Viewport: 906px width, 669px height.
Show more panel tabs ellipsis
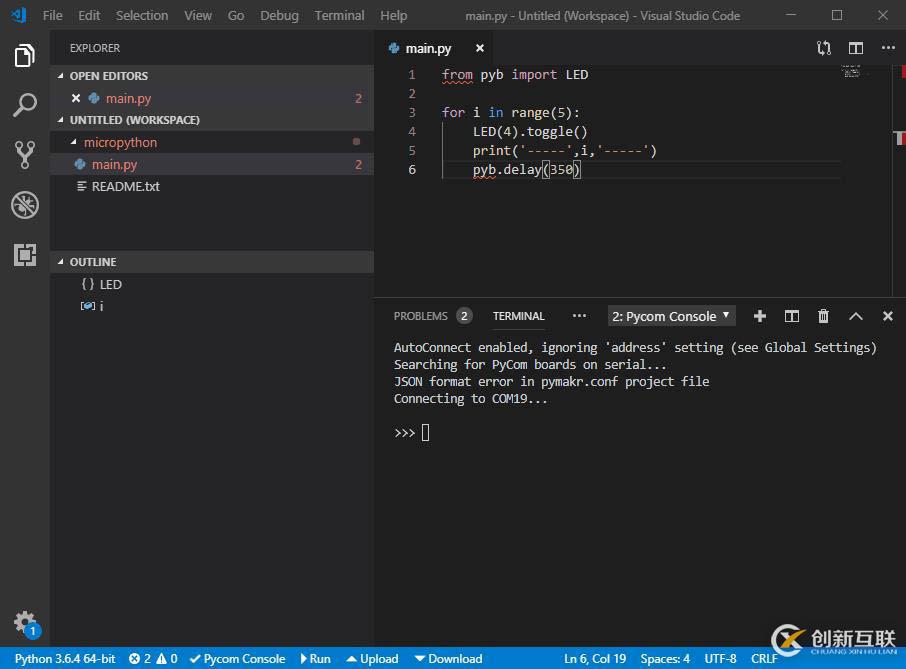click(579, 316)
